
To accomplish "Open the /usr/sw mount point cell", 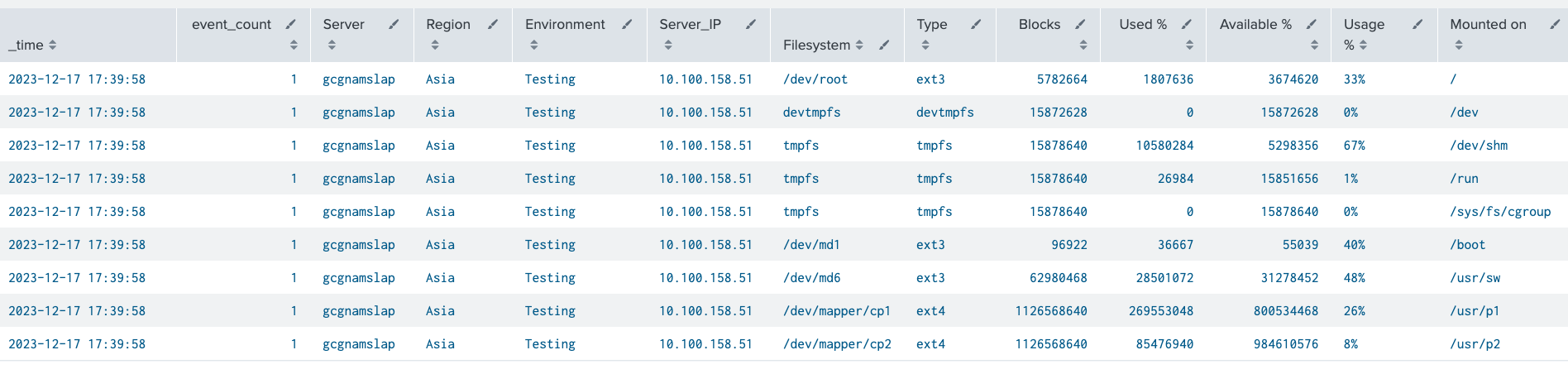I will [x=1475, y=278].
